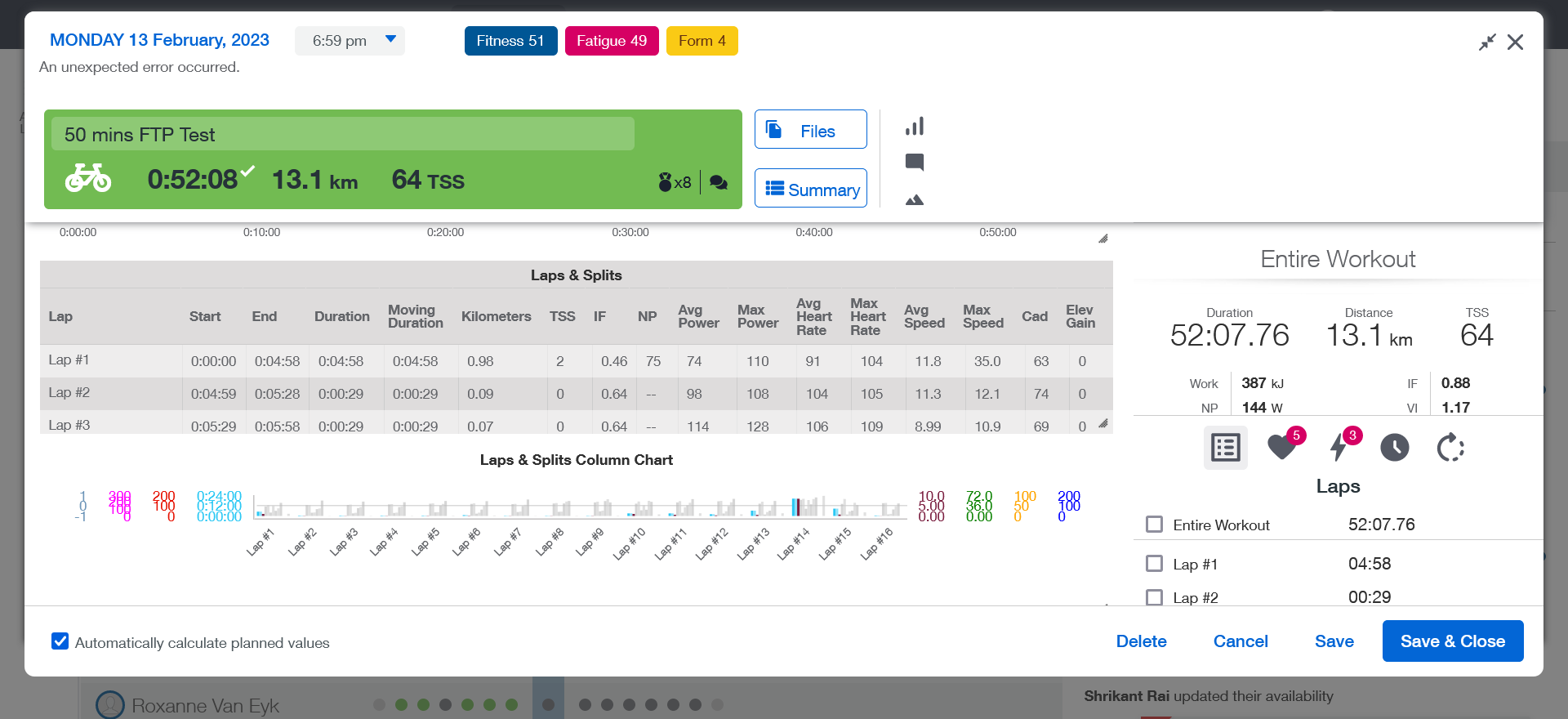Close the workout dialog with X
The image size is (1568, 719).
pyautogui.click(x=1515, y=42)
